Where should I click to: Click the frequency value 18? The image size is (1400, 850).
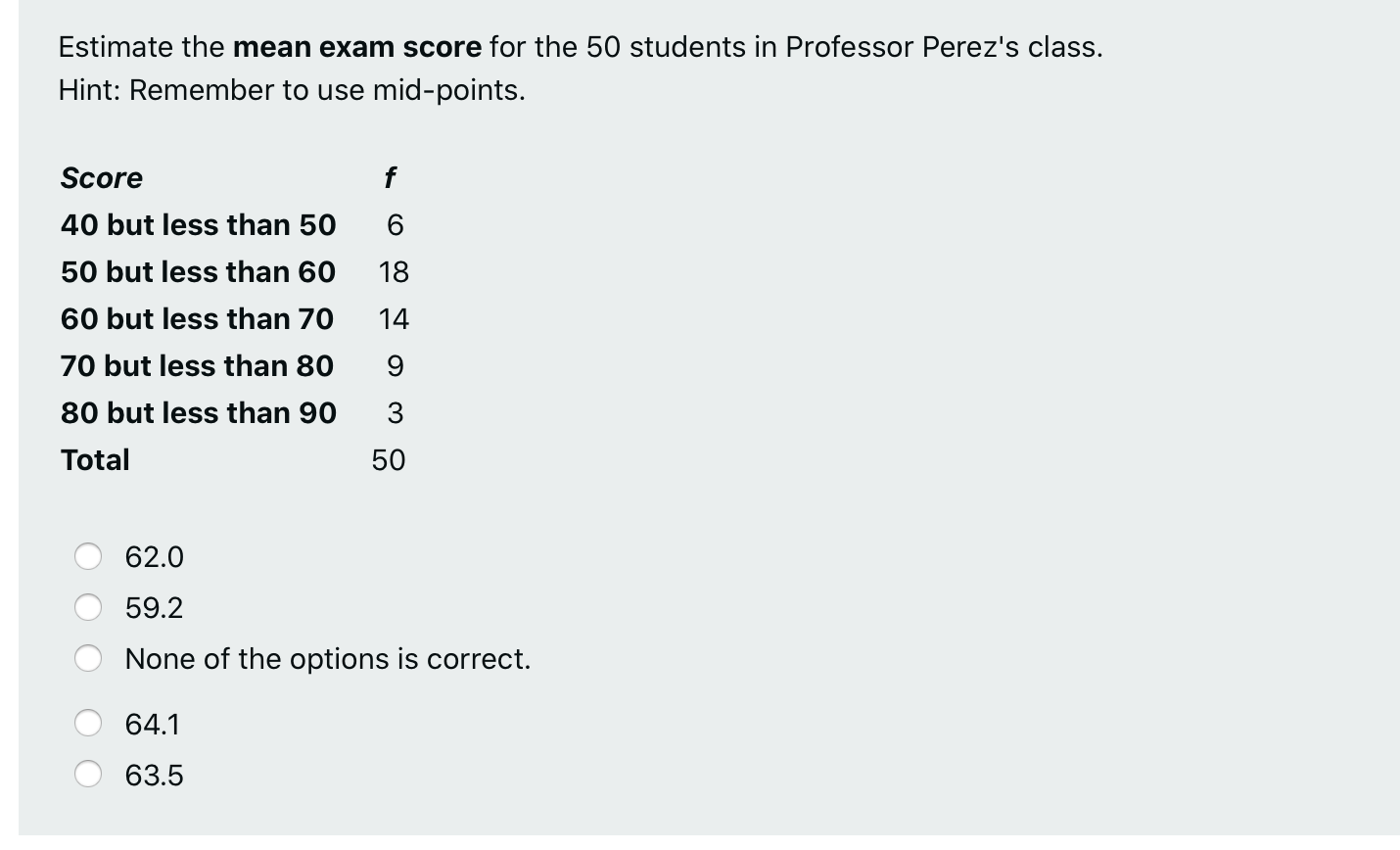(x=393, y=272)
